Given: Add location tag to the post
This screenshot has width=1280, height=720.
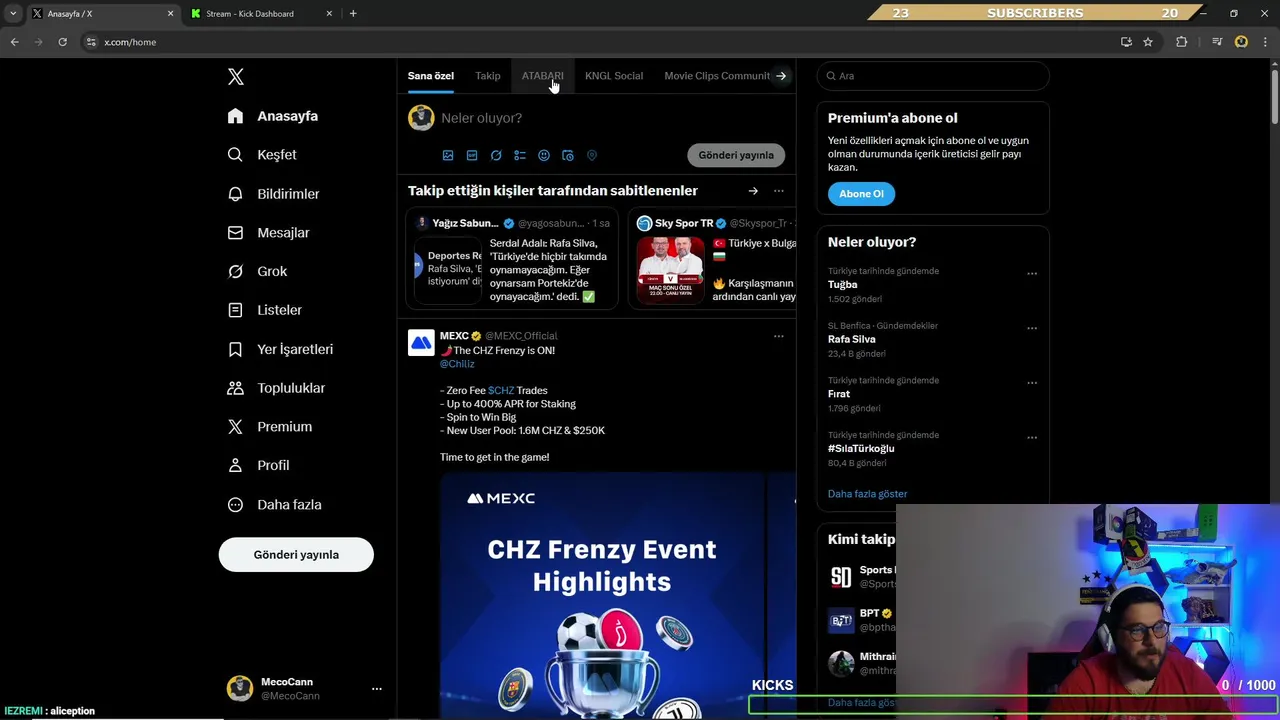Looking at the screenshot, I should [x=592, y=156].
